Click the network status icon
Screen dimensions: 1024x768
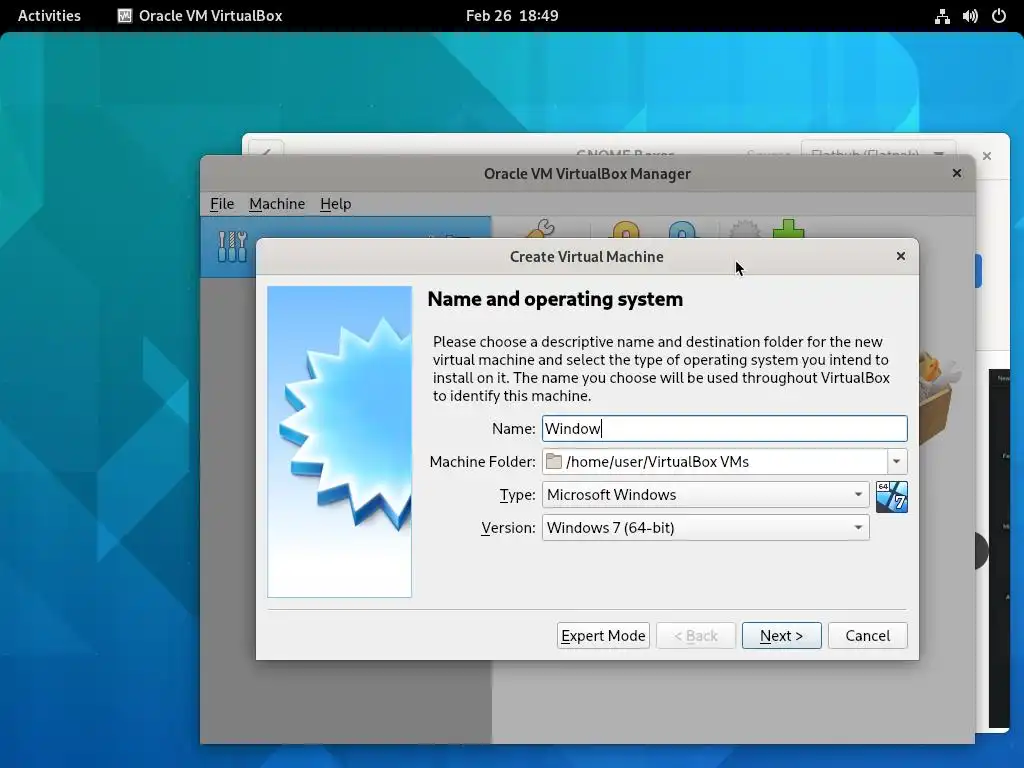942,16
